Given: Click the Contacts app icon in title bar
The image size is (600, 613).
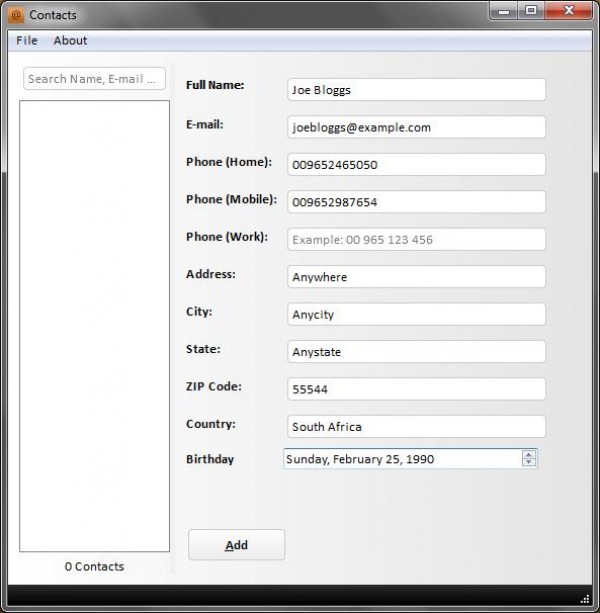Looking at the screenshot, I should (16, 15).
